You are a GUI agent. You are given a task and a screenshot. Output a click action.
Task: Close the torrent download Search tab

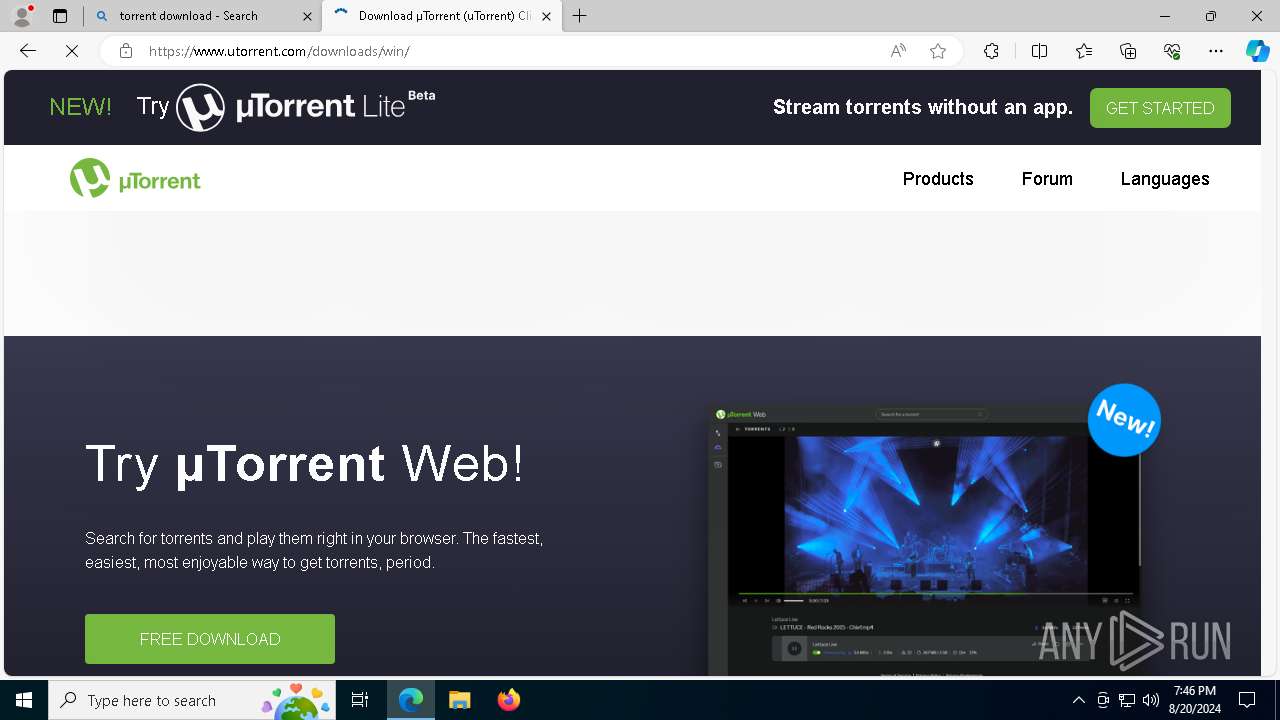pos(307,16)
